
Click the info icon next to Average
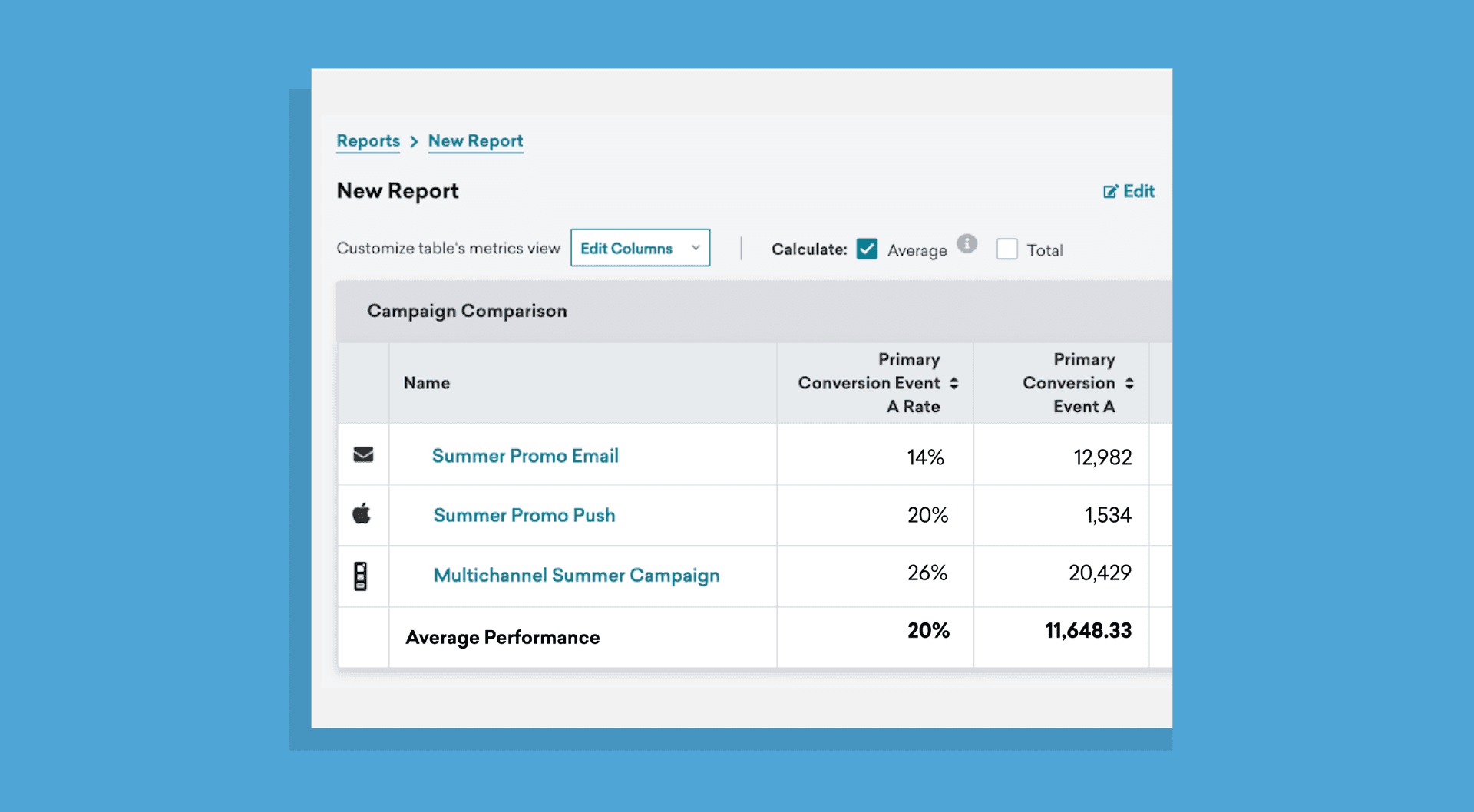pyautogui.click(x=967, y=243)
